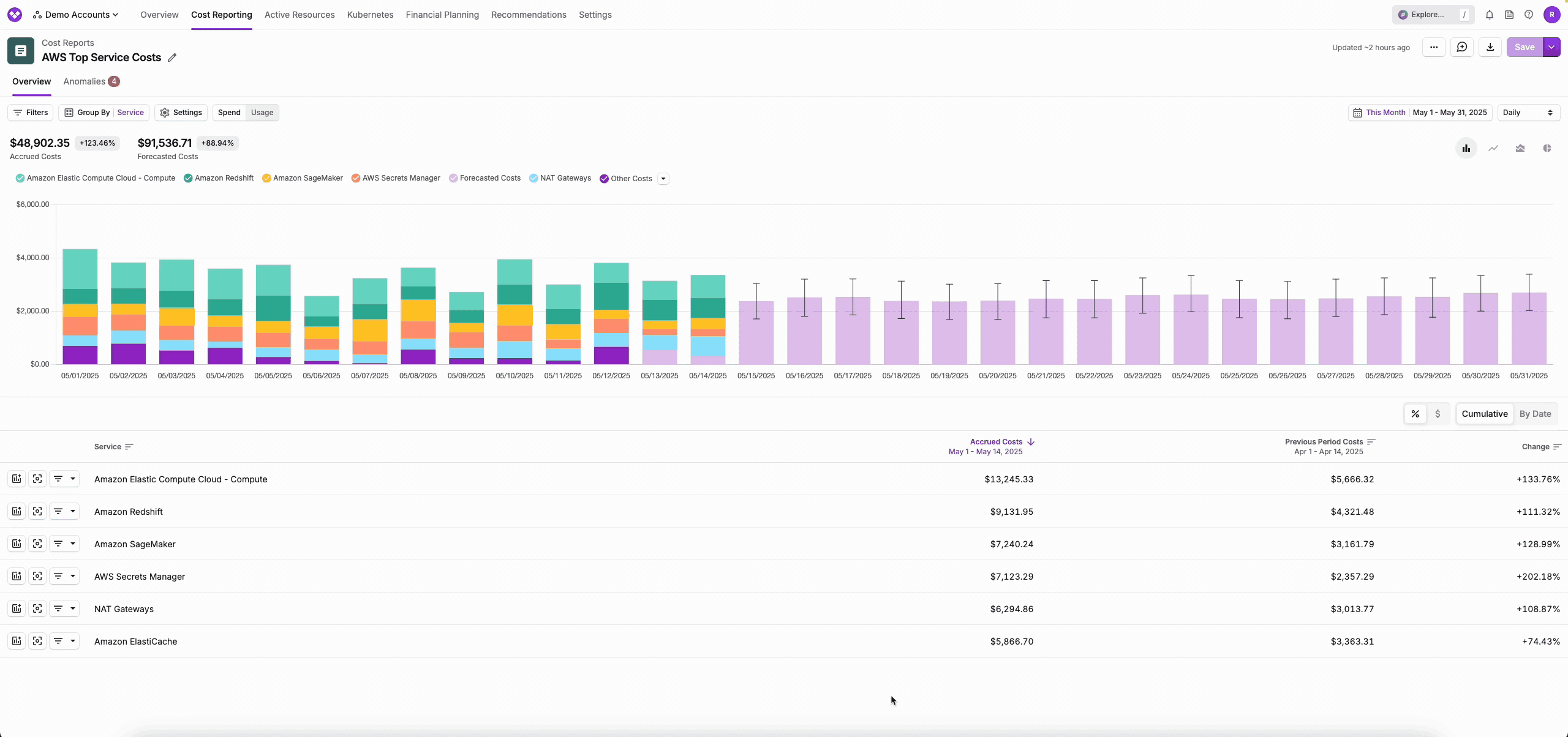This screenshot has height=737, width=1568.
Task: Open chart icon for AWS Secrets Manager row
Action: pyautogui.click(x=17, y=576)
